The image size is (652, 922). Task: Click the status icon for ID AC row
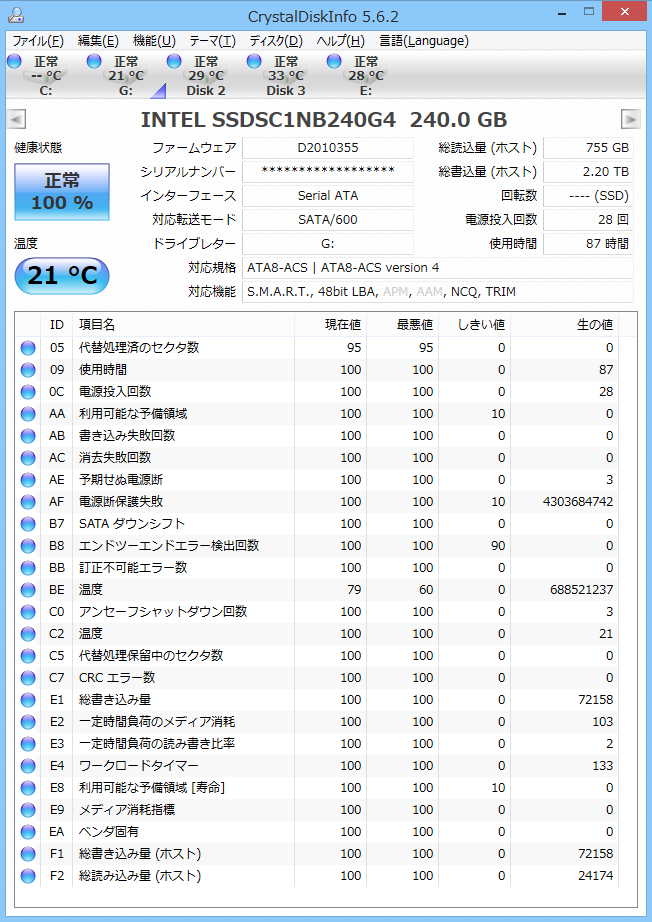point(28,458)
